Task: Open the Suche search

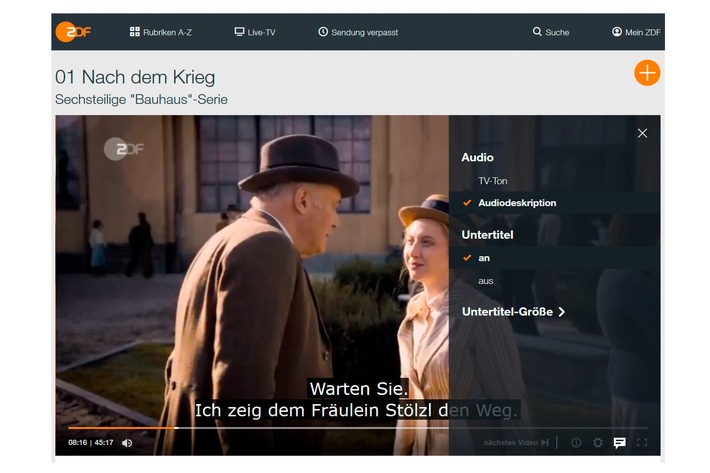Action: click(551, 32)
